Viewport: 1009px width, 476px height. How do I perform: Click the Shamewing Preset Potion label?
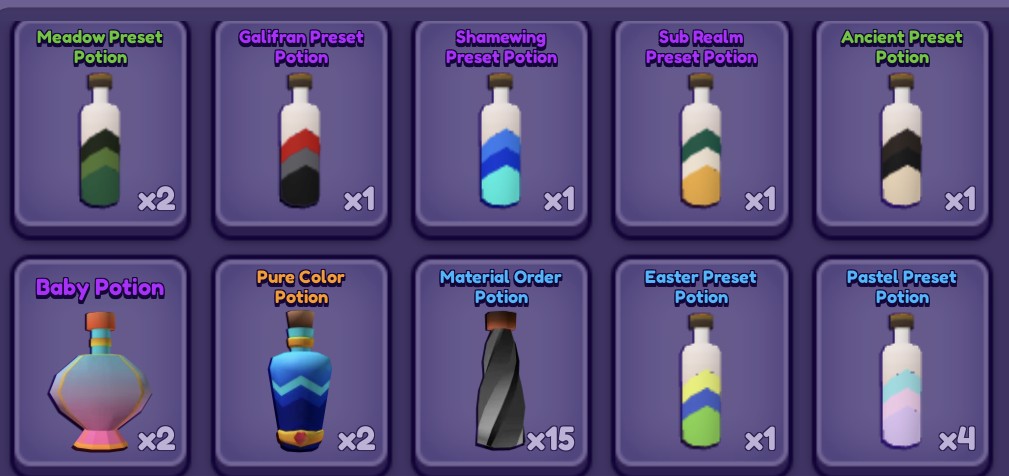tap(501, 47)
